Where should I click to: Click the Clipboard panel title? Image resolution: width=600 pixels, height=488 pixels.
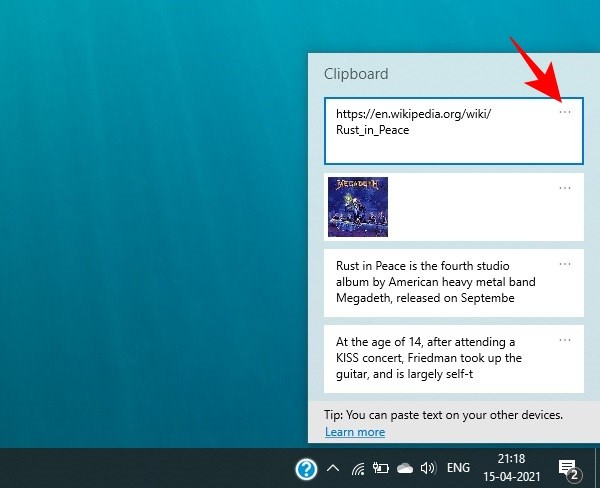[356, 74]
